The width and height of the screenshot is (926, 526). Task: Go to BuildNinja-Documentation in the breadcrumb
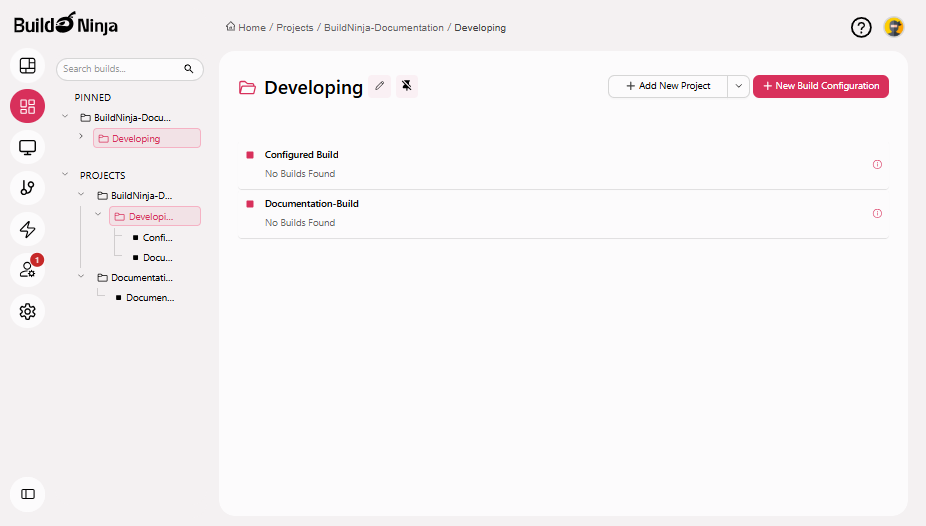click(x=384, y=28)
